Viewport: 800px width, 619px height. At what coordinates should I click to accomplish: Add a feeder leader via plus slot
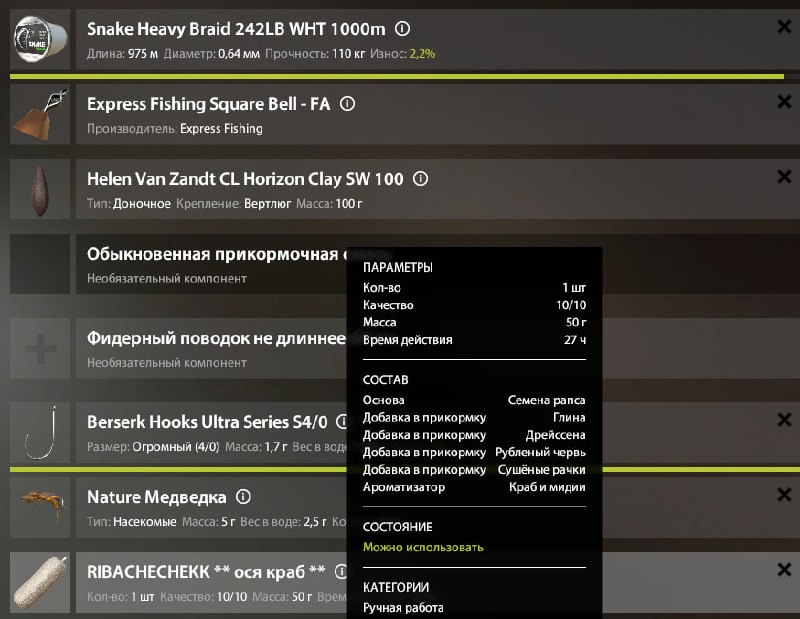tap(40, 349)
